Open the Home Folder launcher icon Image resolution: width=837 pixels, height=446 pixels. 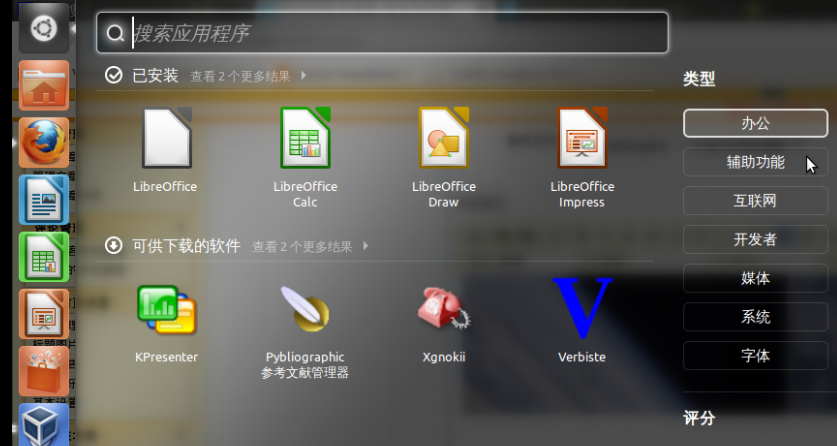(x=44, y=85)
